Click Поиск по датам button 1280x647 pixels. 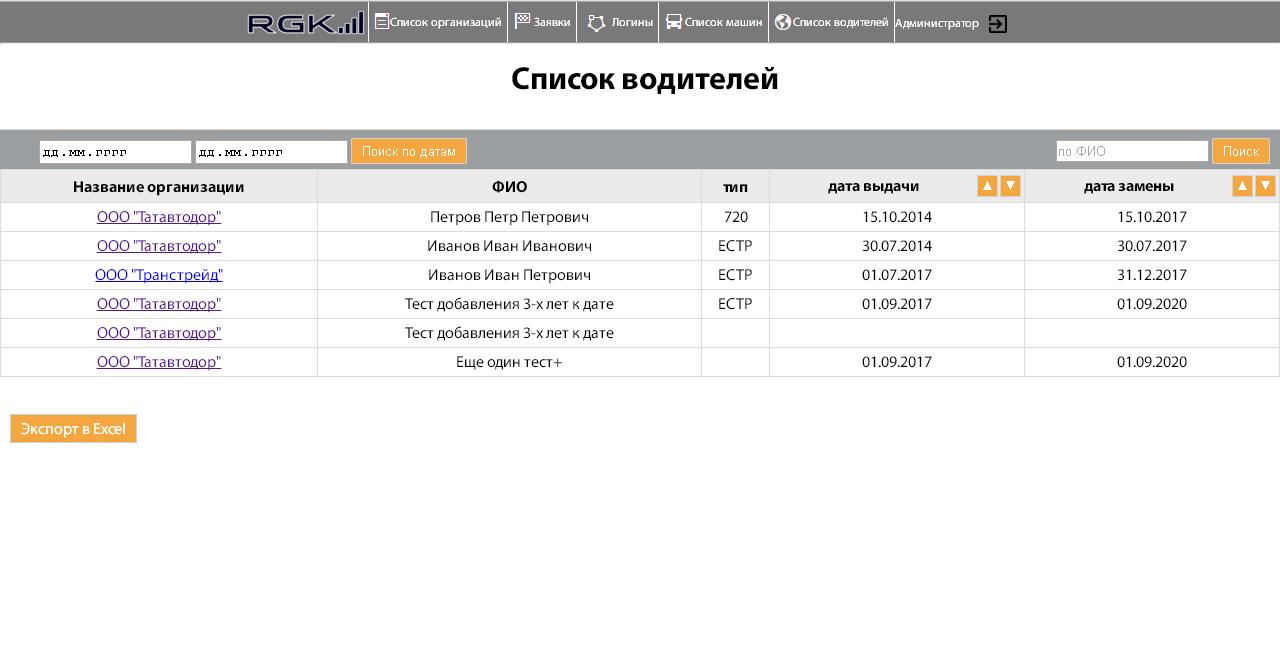(x=409, y=151)
